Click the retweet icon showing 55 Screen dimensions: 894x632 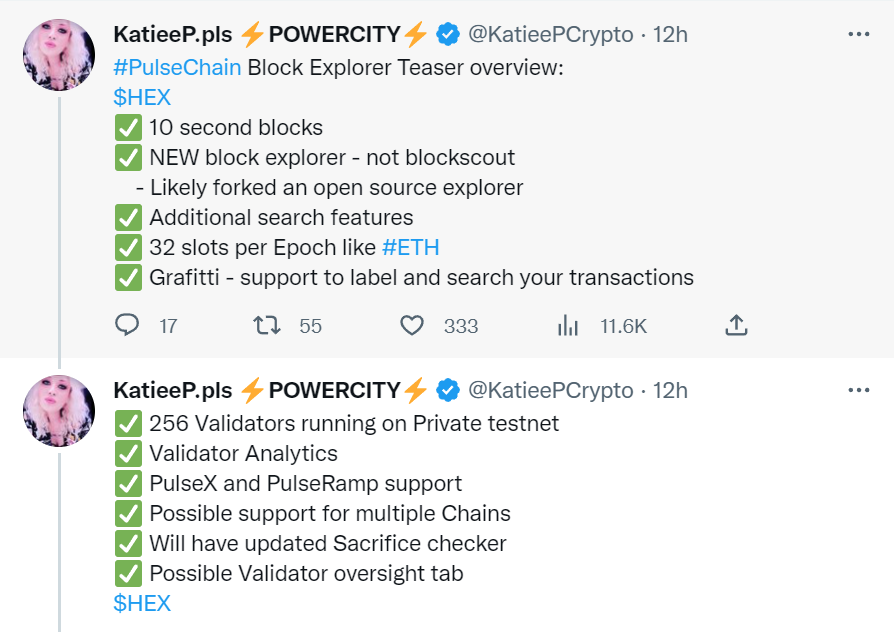pos(267,326)
